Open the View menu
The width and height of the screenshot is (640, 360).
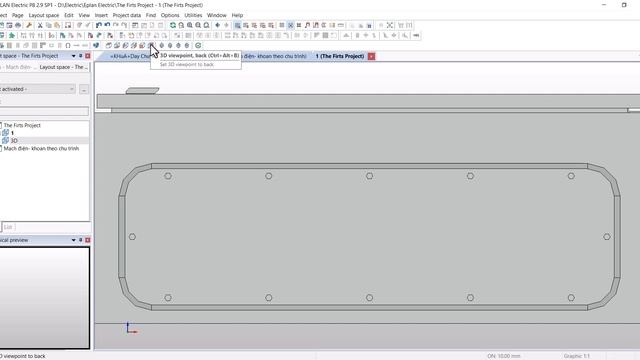click(84, 15)
